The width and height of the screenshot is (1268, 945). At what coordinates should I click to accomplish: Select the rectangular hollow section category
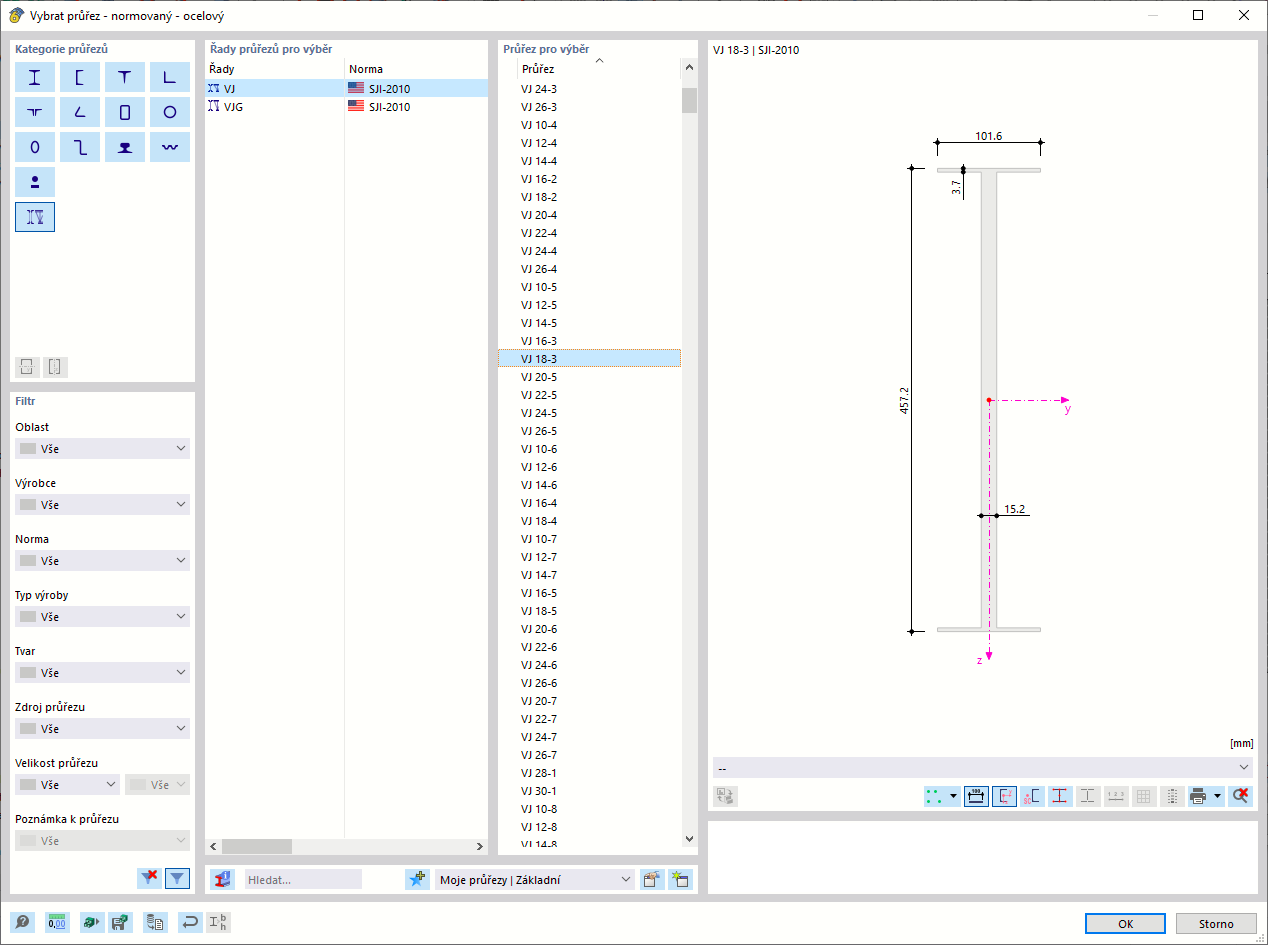click(x=125, y=112)
